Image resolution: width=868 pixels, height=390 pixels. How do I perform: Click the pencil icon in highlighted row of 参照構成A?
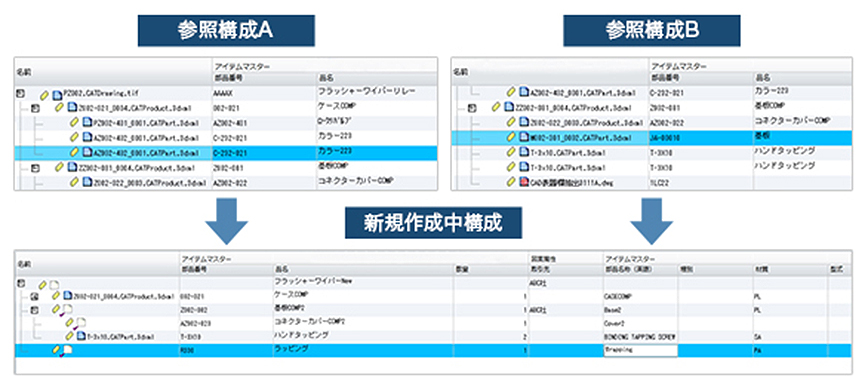pyautogui.click(x=75, y=153)
